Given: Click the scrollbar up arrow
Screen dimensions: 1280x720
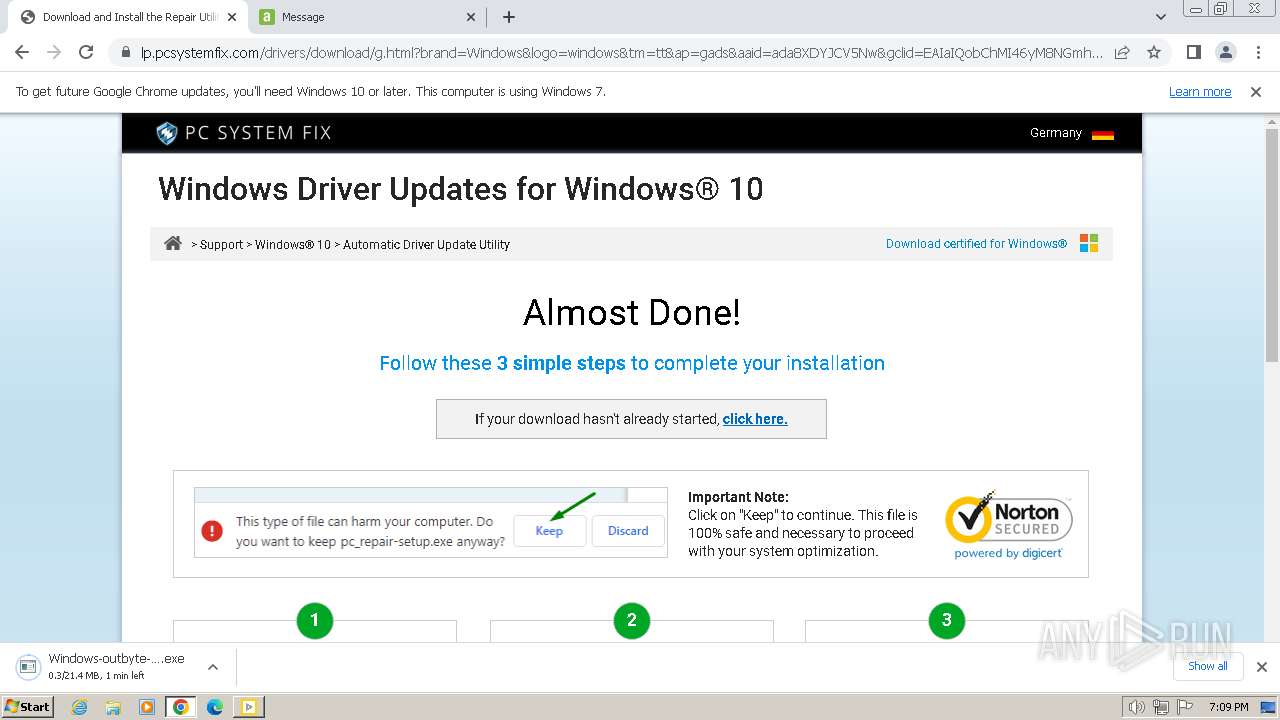Looking at the screenshot, I should [x=1272, y=120].
